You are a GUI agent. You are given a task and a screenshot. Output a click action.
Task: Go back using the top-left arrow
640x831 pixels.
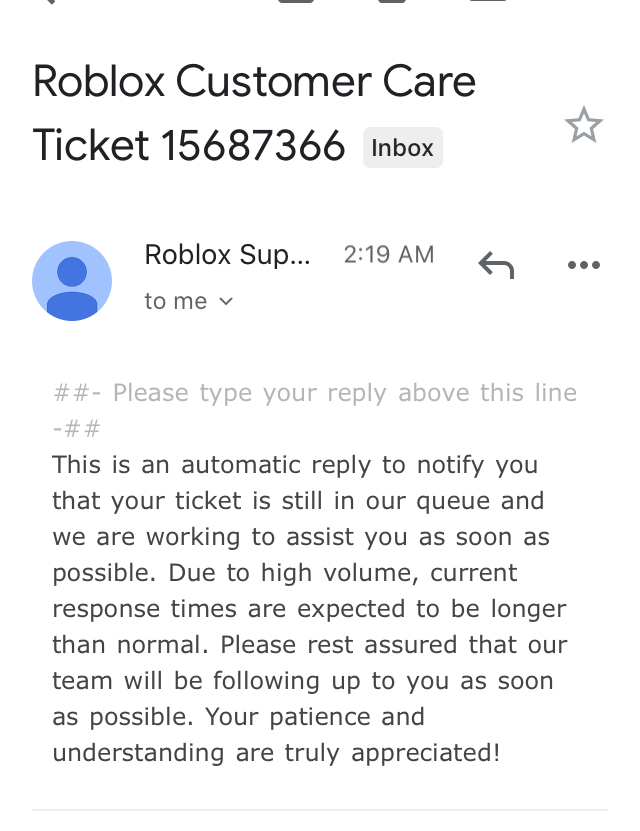(x=45, y=1)
